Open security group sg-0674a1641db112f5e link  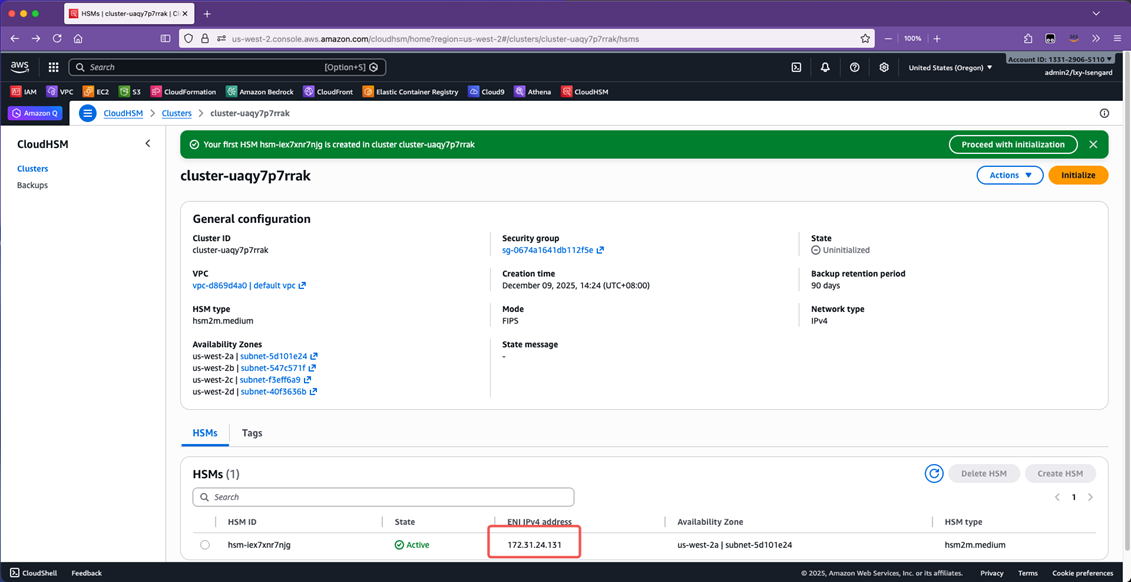(547, 250)
